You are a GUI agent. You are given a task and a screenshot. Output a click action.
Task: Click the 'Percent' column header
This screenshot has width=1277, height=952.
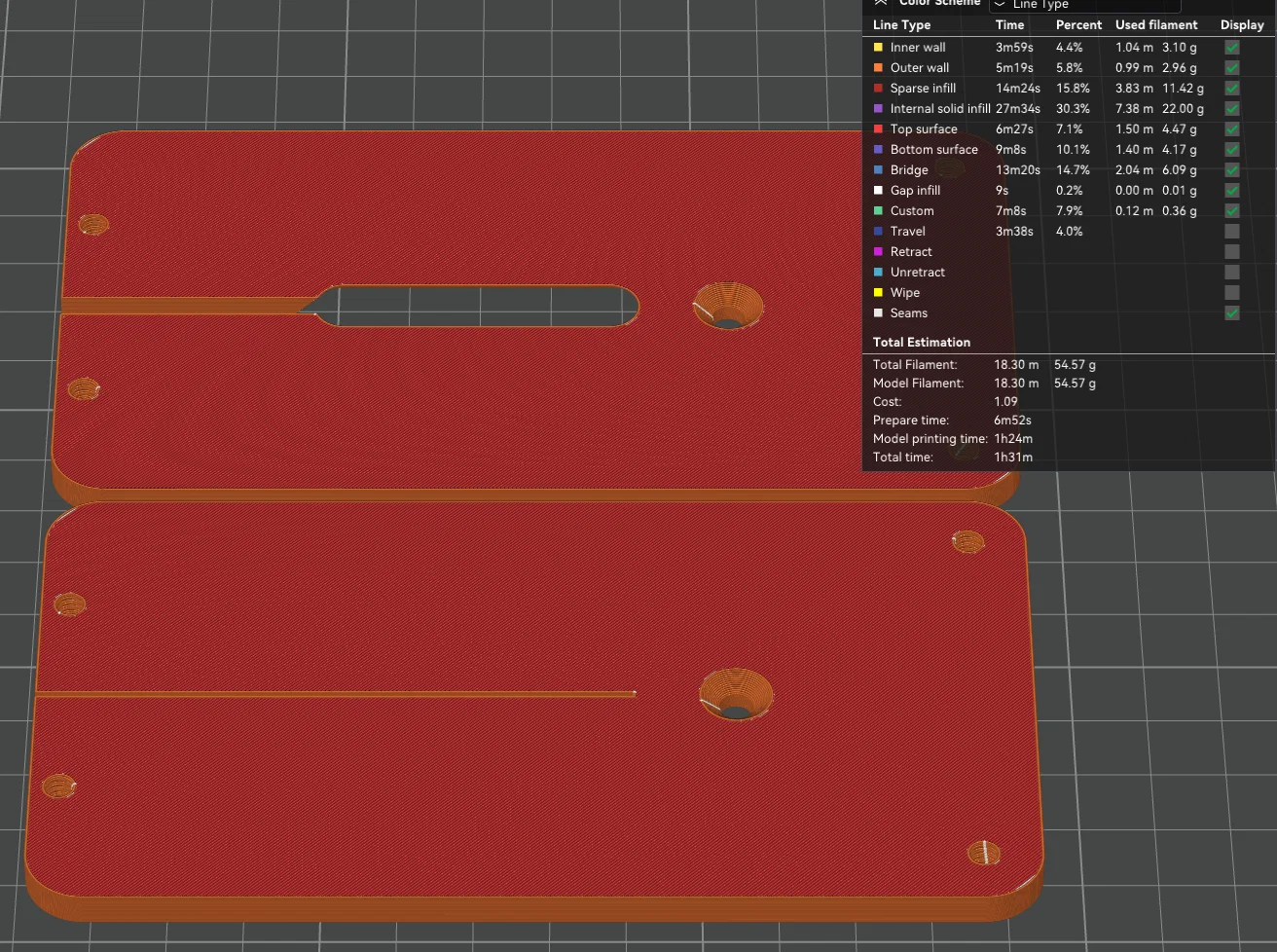pyautogui.click(x=1078, y=25)
